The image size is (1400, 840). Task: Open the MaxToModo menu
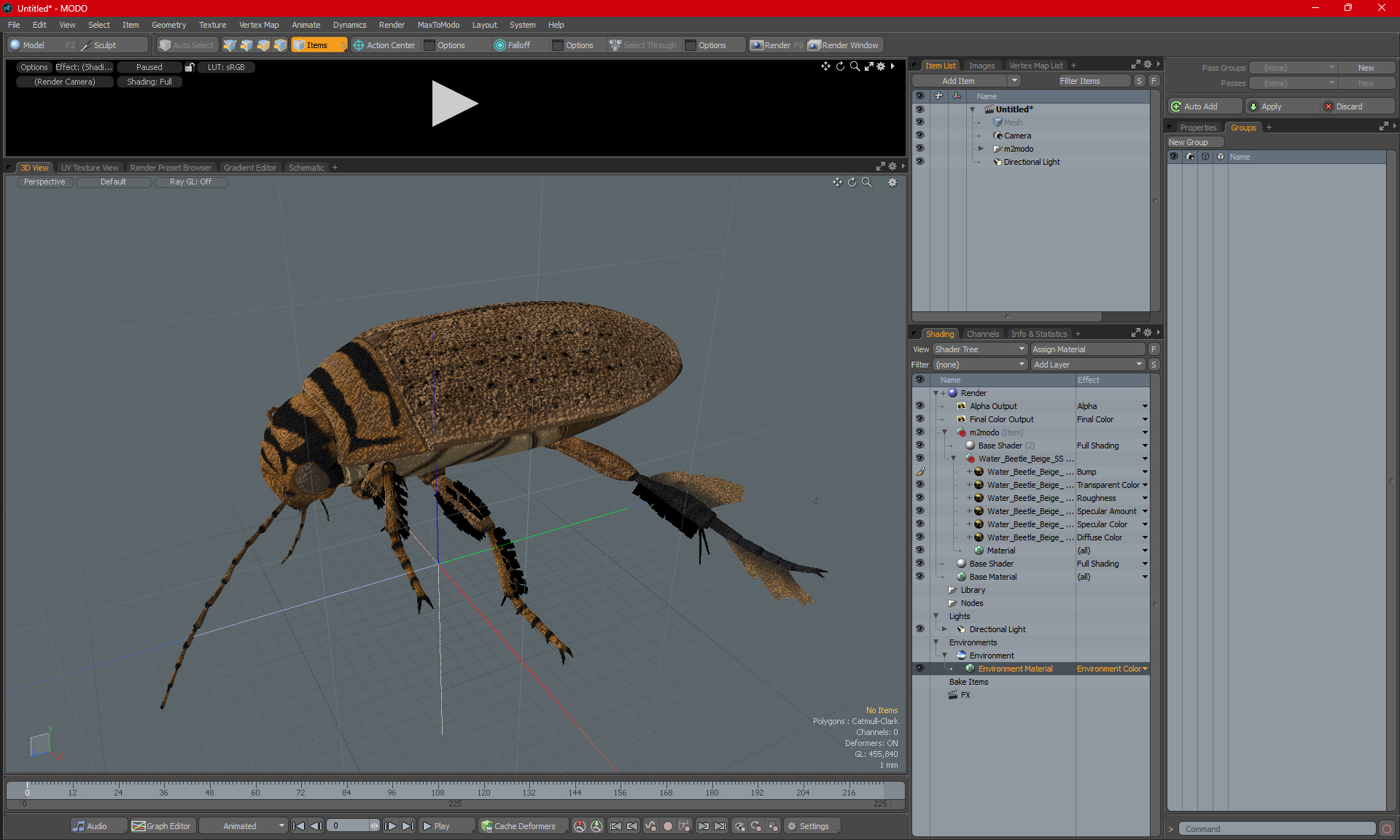tap(438, 25)
